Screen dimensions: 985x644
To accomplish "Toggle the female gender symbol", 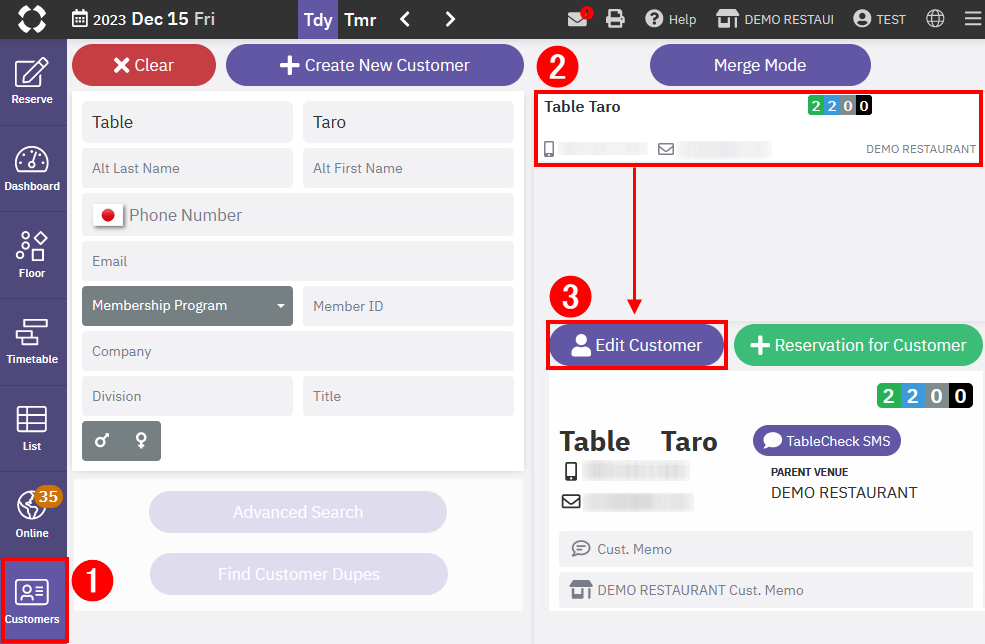I will tap(141, 440).
